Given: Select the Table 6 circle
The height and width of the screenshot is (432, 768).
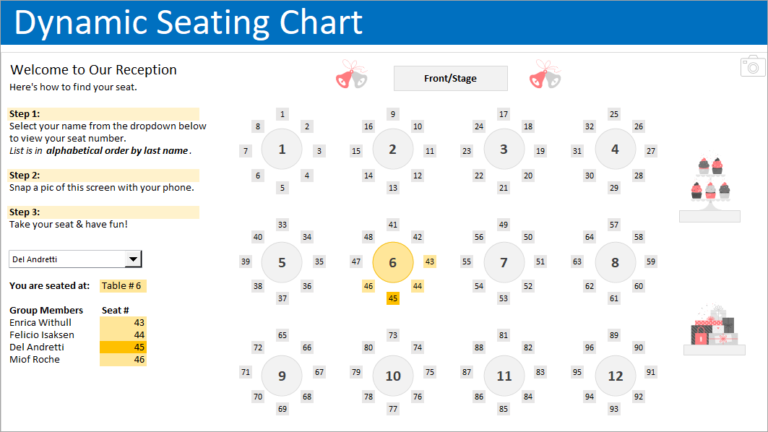Looking at the screenshot, I should (393, 262).
